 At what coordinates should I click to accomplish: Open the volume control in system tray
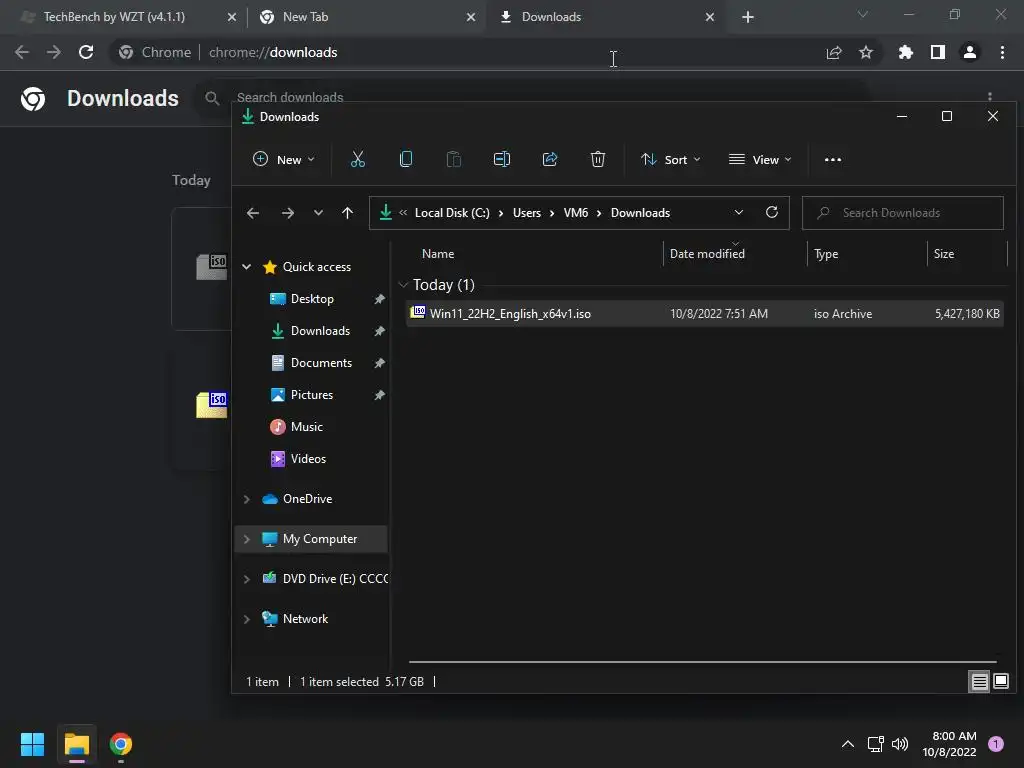click(900, 744)
